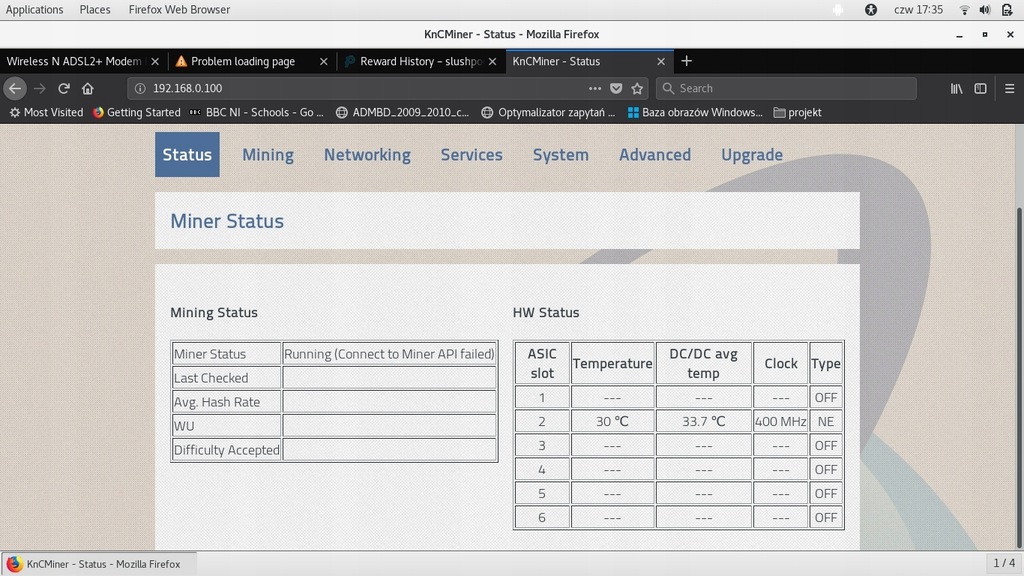Click the 'Miner Status' heading
The image size is (1024, 576).
[227, 221]
